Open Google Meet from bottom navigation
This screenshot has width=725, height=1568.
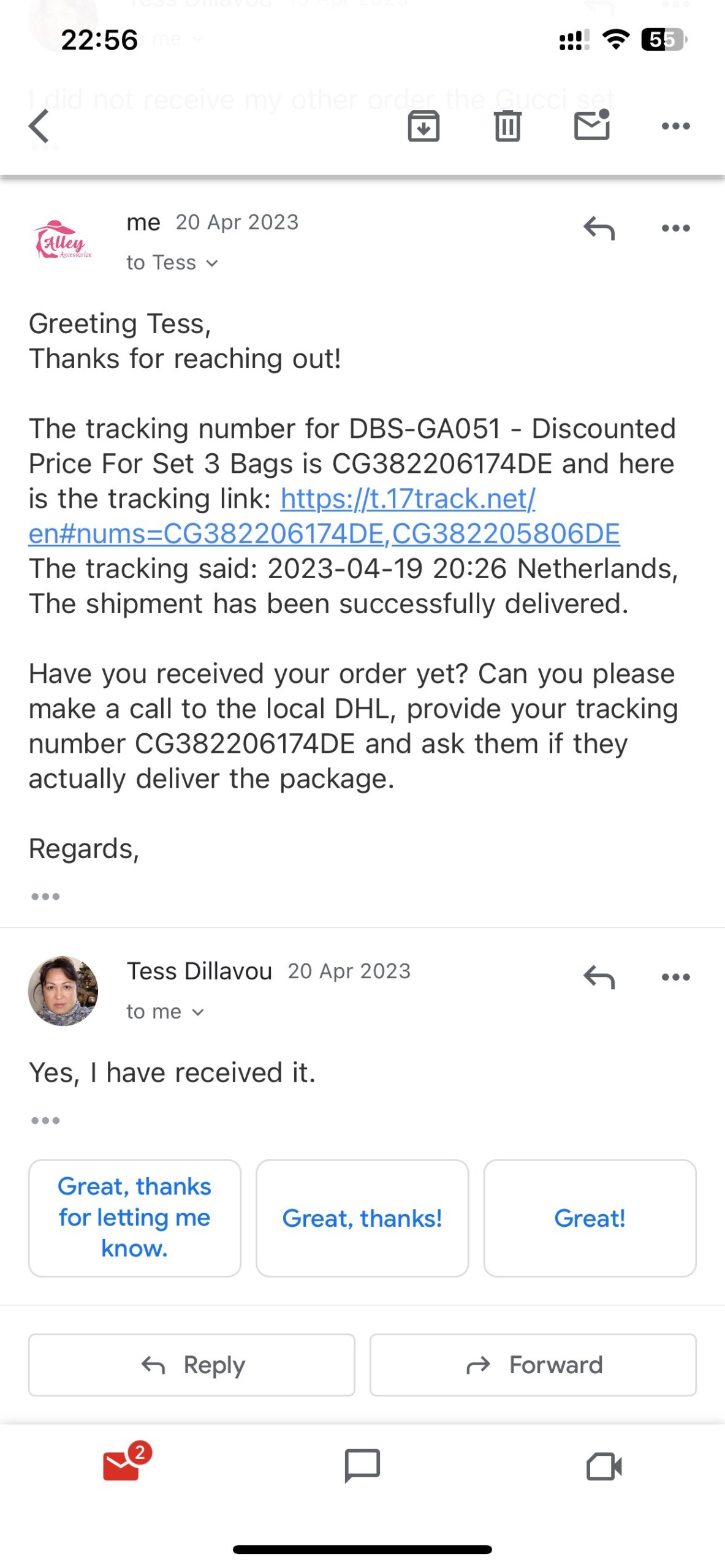coord(604,1466)
